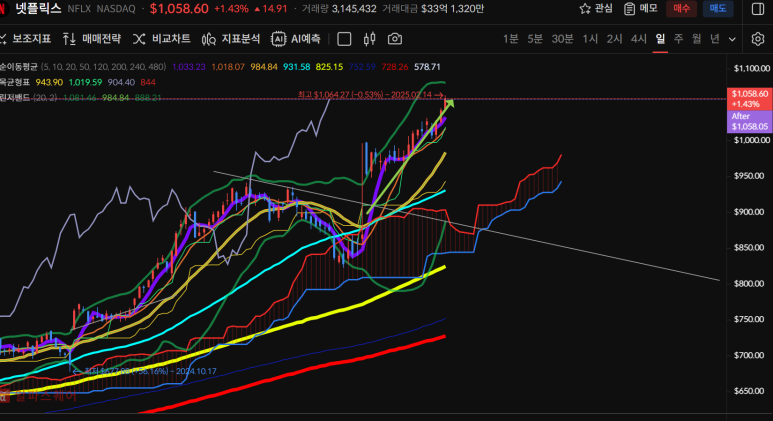
Task: Select the 30분 timeframe
Action: pyautogui.click(x=562, y=38)
